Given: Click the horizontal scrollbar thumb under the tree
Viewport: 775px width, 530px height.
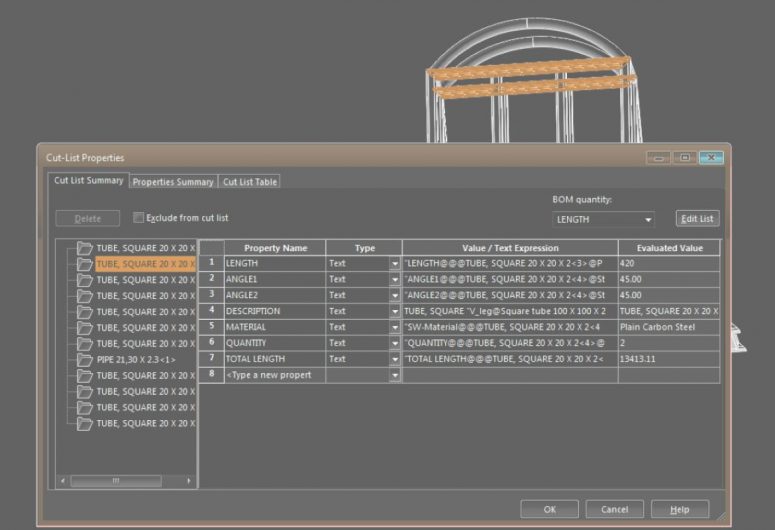Looking at the screenshot, I should 116,481.
